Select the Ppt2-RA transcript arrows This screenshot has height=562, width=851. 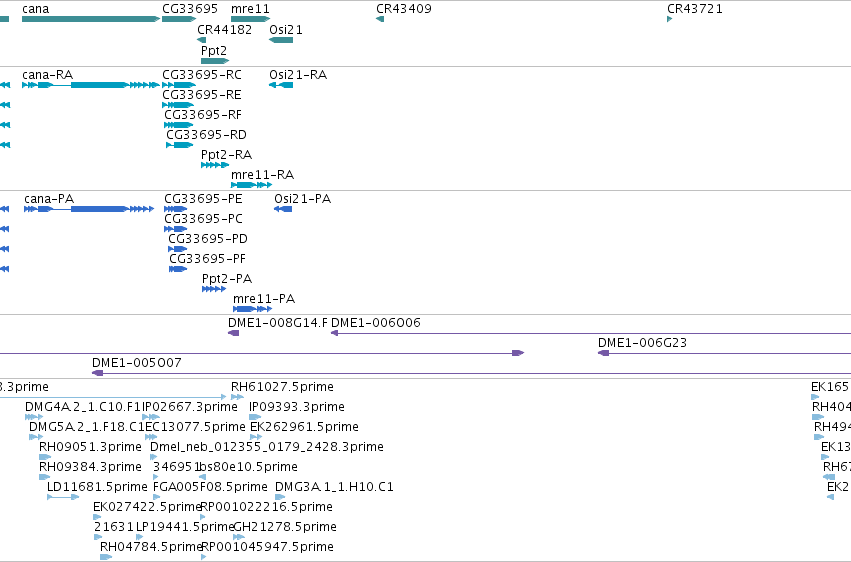(215, 165)
